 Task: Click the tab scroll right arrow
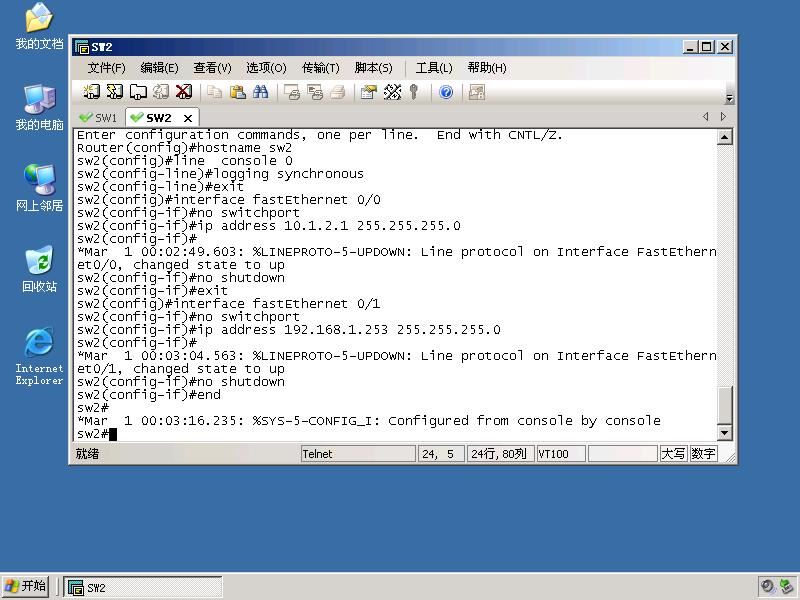click(723, 117)
